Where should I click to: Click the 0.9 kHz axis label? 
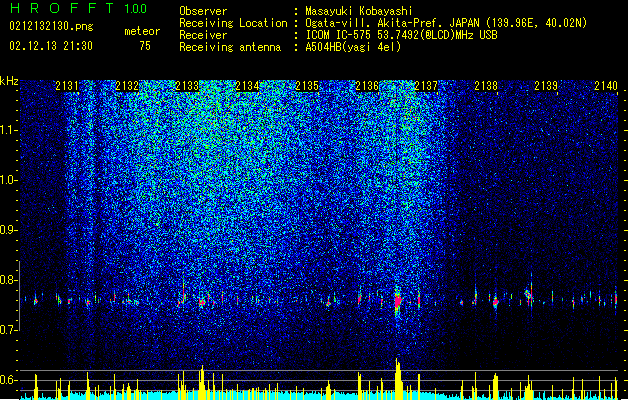coord(8,230)
